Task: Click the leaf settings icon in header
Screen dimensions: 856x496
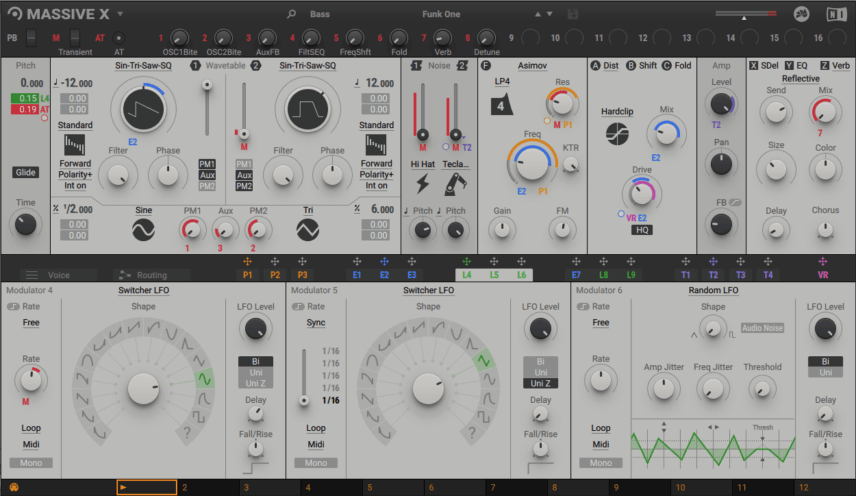Action: (801, 14)
